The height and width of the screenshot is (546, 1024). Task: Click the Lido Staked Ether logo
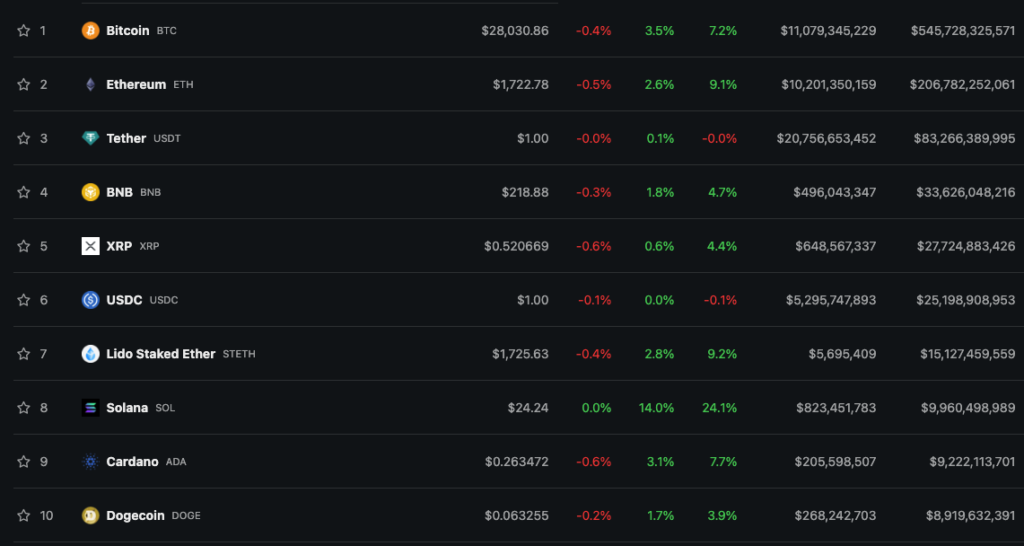[90, 354]
